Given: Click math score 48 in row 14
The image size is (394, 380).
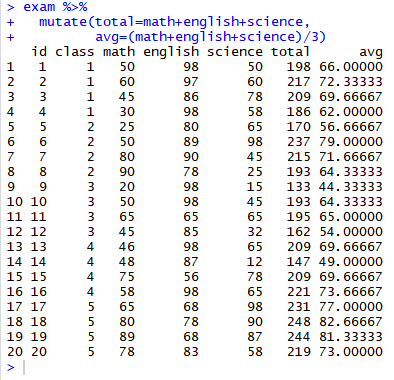Looking at the screenshot, I should pyautogui.click(x=127, y=262).
